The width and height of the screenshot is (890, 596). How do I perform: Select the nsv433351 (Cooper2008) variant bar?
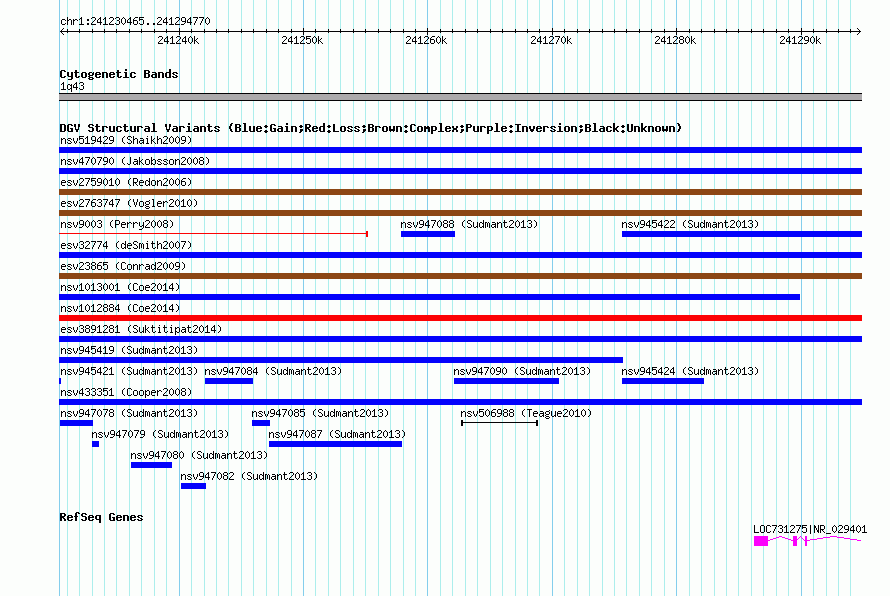460,402
